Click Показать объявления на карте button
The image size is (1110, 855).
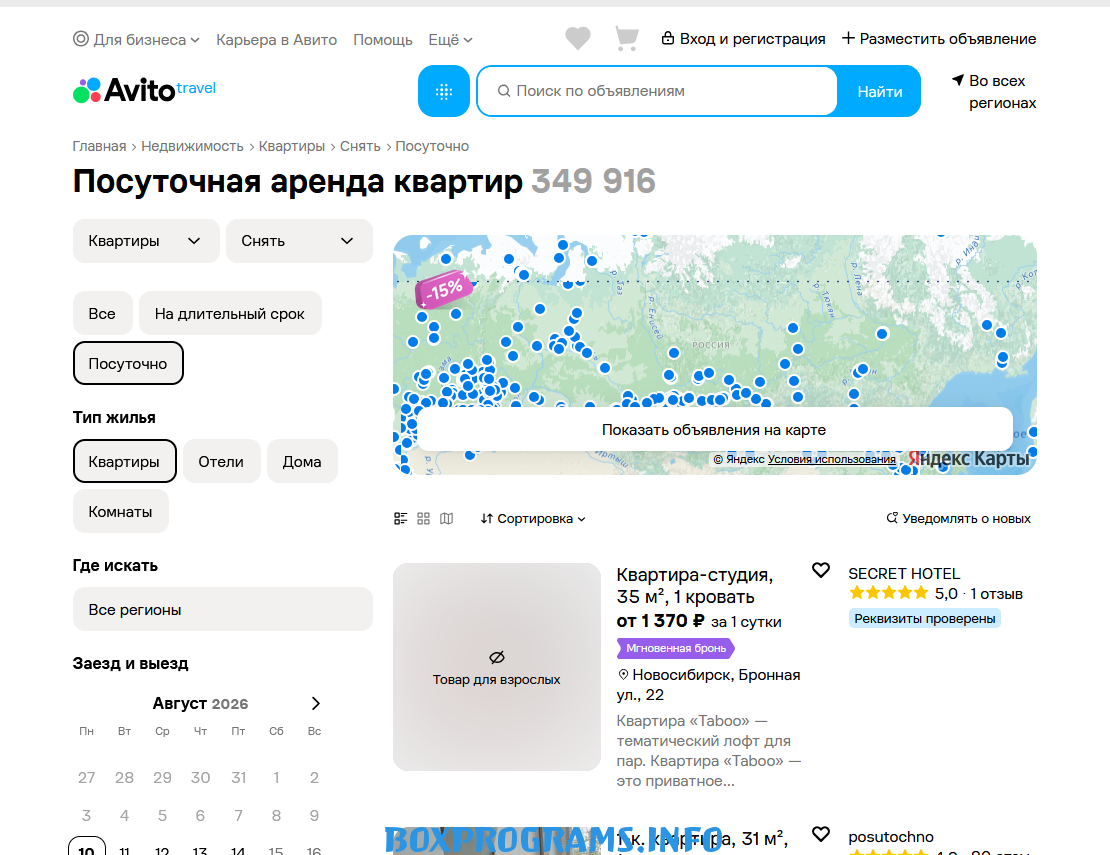click(714, 430)
